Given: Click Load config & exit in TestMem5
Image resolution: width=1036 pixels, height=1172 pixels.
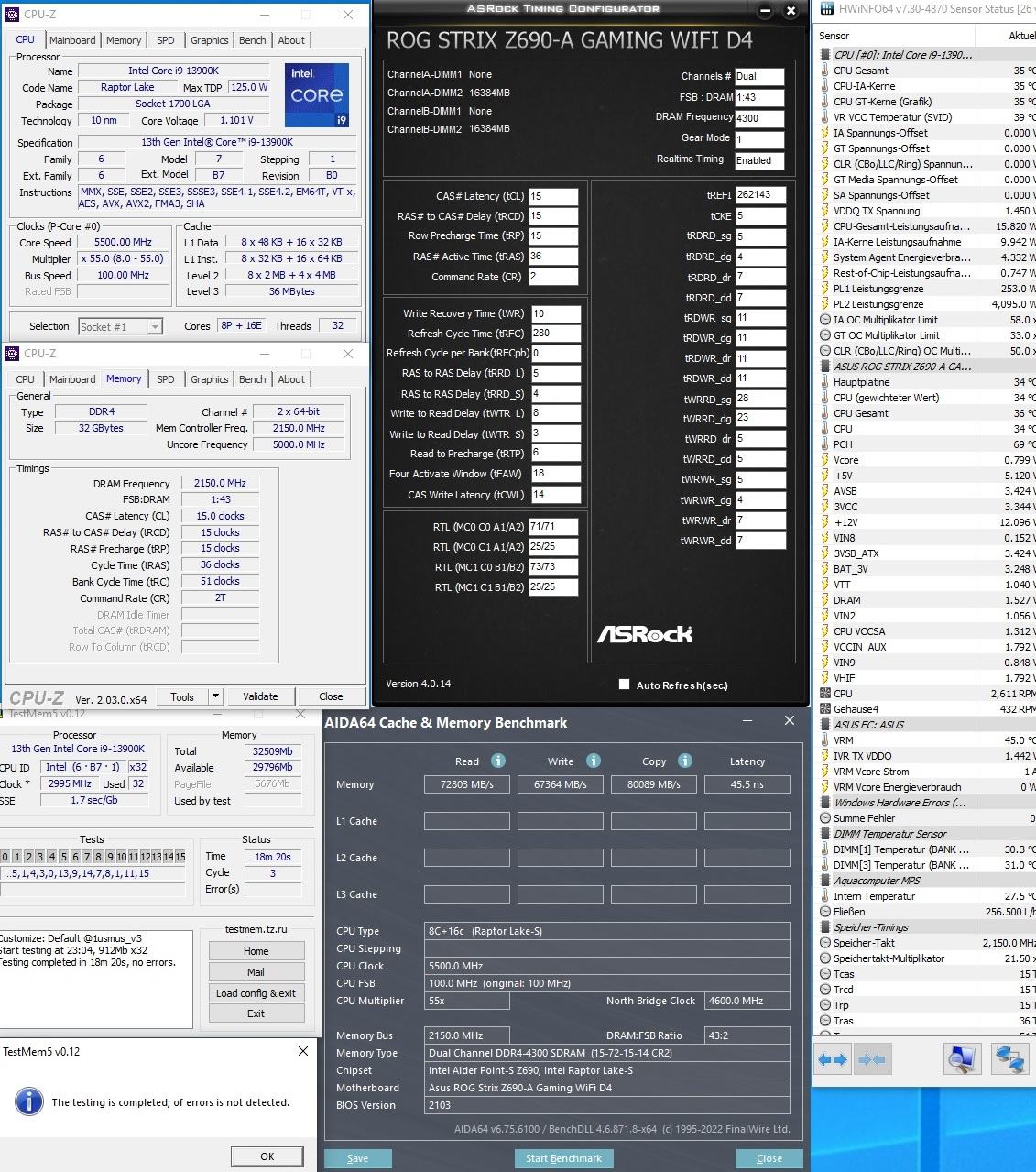Looking at the screenshot, I should (x=256, y=993).
